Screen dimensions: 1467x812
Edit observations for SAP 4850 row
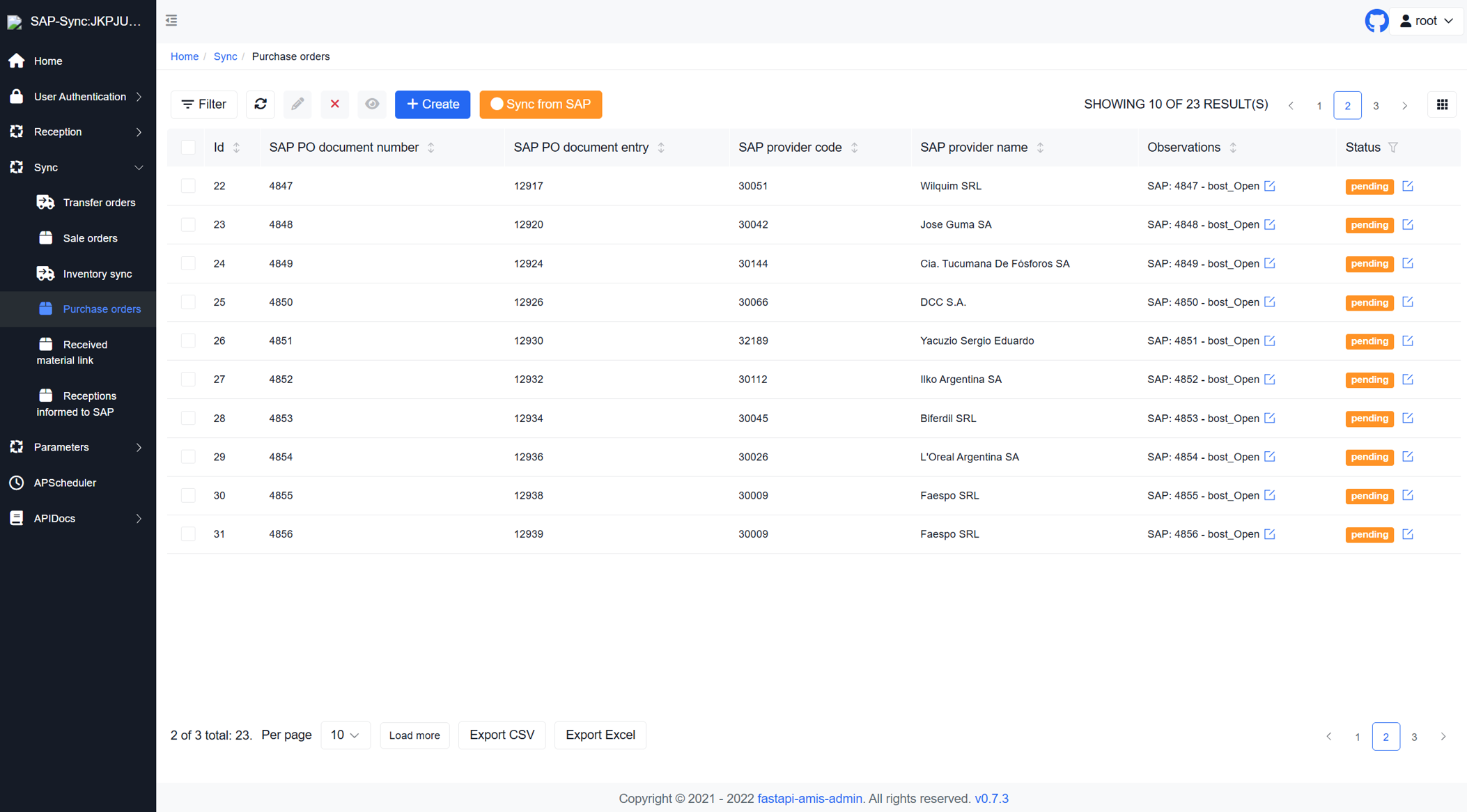(x=1270, y=302)
